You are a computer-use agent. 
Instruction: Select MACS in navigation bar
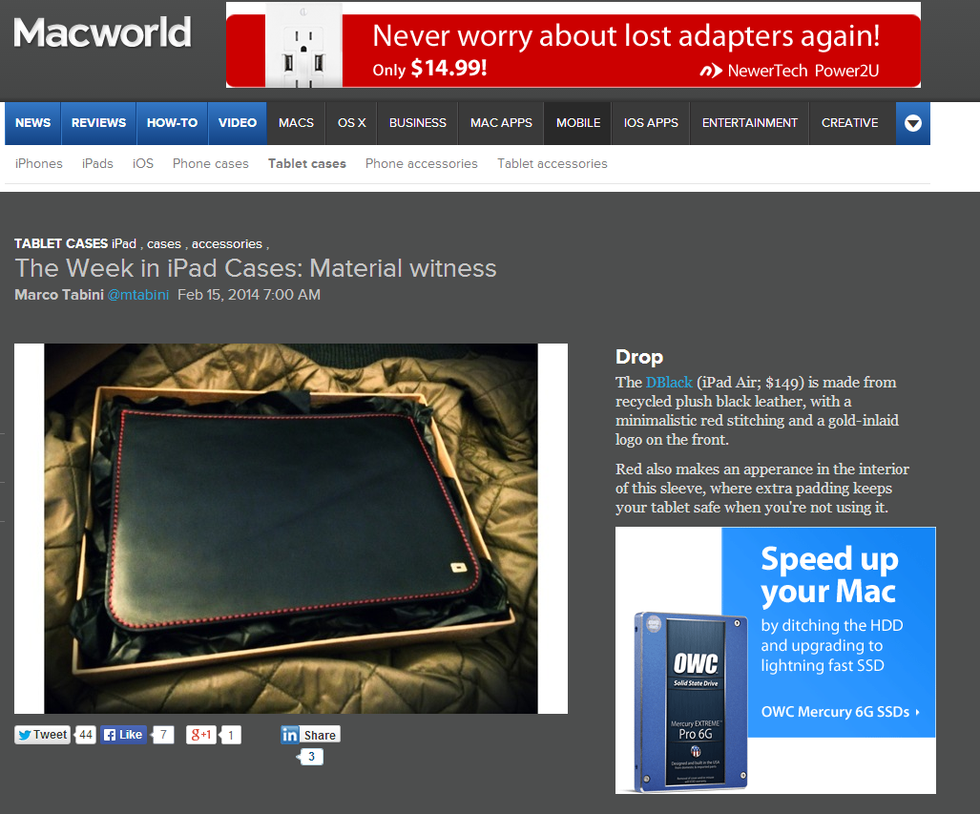tap(296, 123)
